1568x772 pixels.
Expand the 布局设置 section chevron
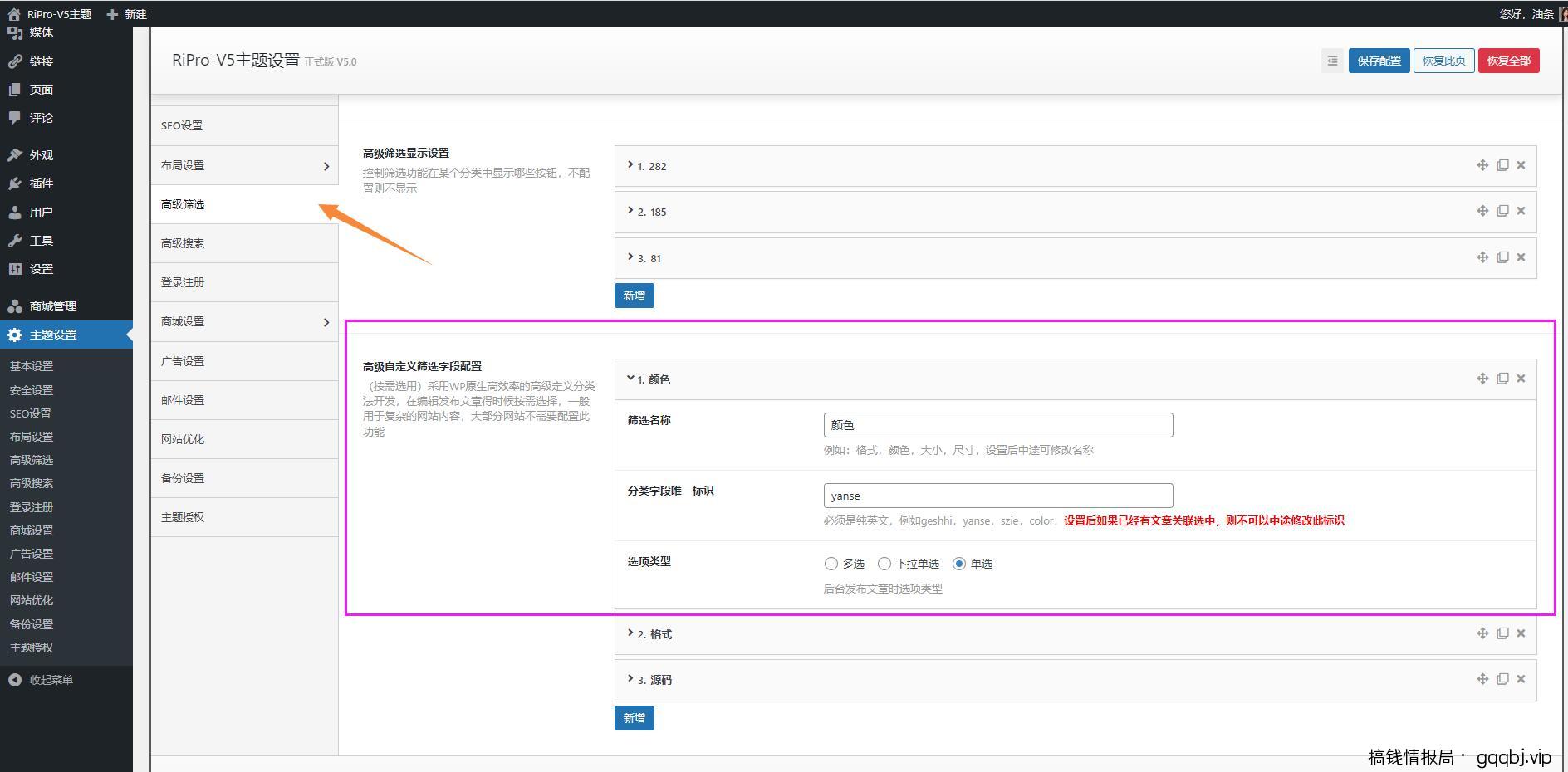(x=326, y=165)
